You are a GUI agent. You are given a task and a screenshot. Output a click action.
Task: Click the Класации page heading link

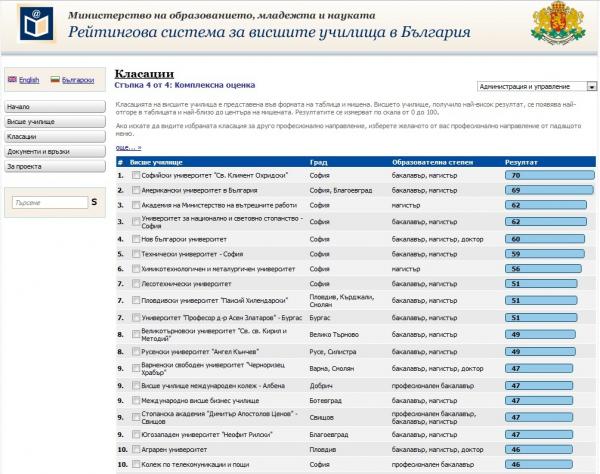tap(144, 73)
